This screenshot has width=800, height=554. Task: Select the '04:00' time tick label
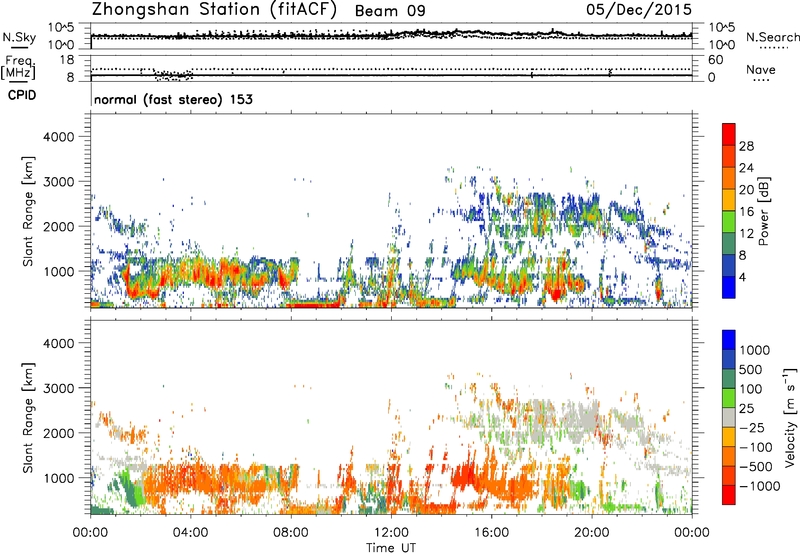[x=190, y=533]
